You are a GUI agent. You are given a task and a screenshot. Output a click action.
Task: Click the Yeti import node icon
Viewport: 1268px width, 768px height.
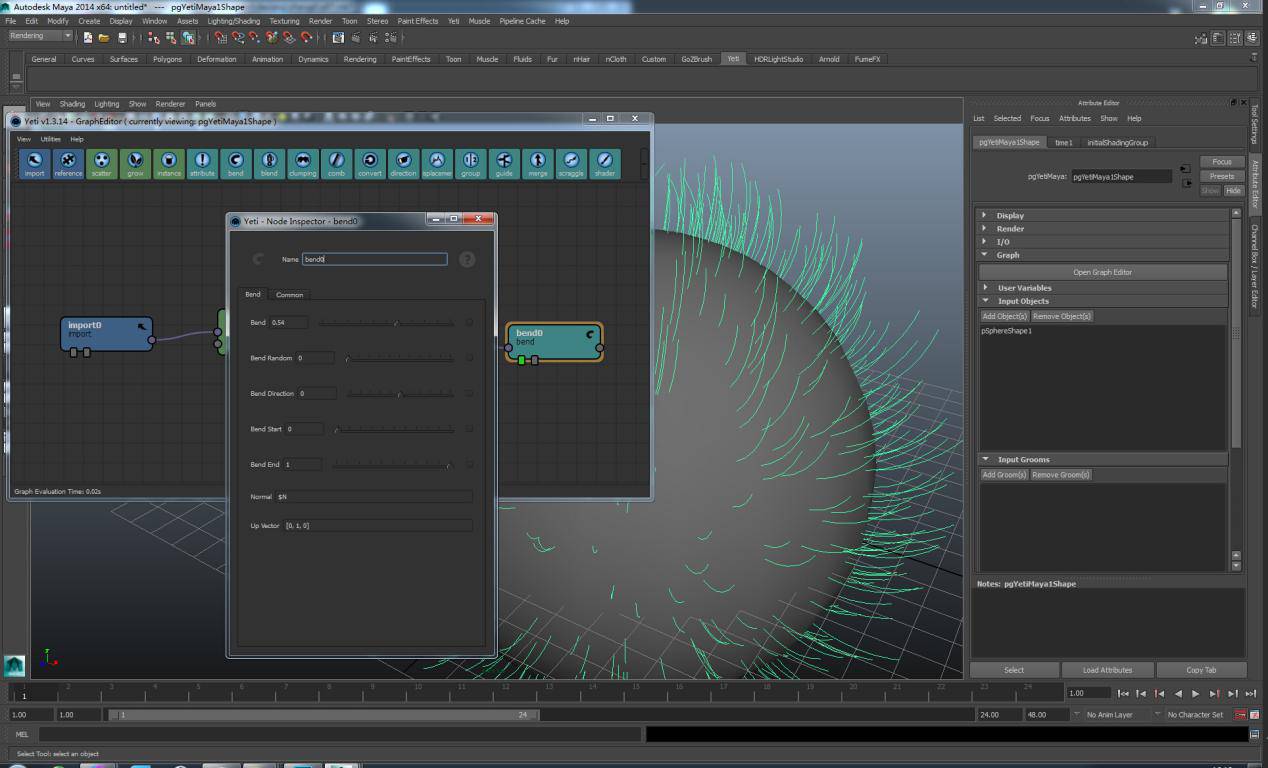pos(35,163)
